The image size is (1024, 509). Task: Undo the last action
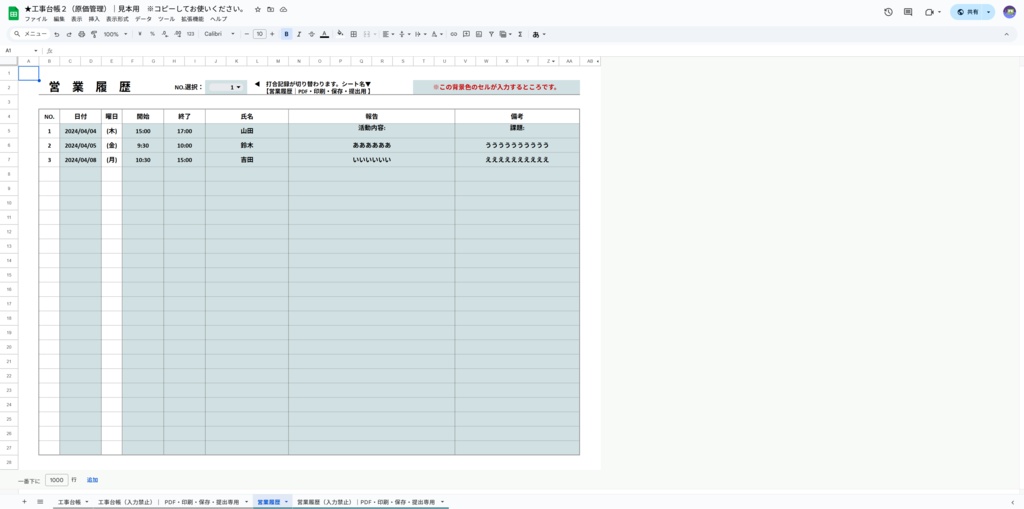tap(57, 34)
